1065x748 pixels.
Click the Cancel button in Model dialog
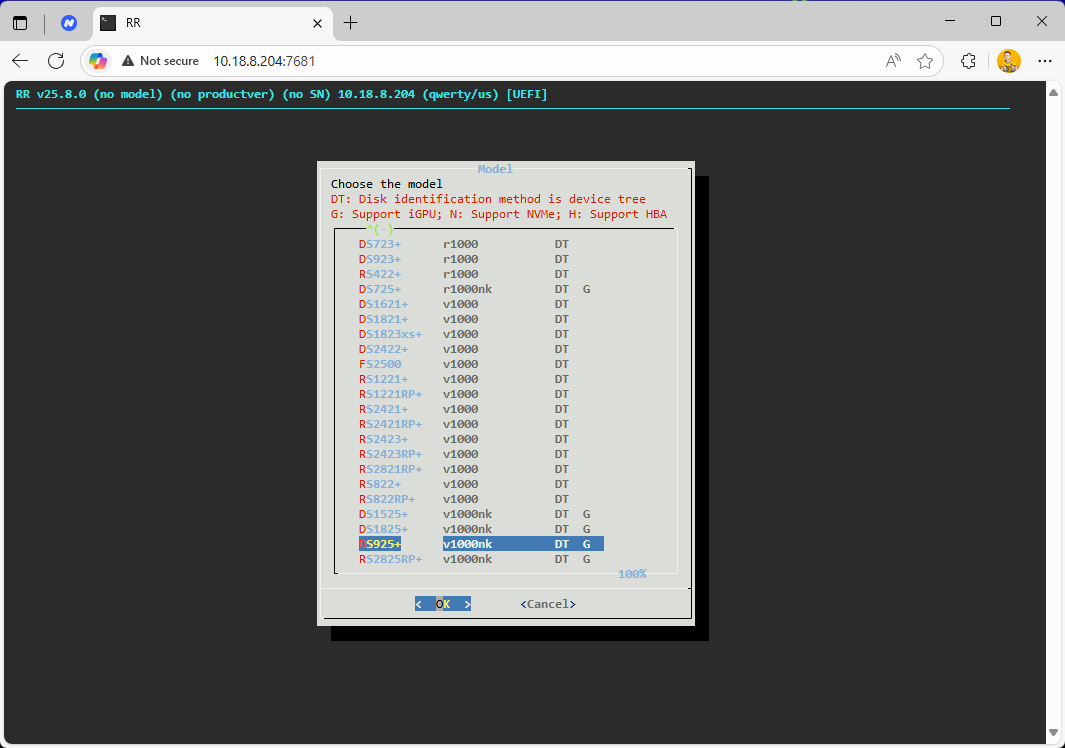[x=548, y=604]
